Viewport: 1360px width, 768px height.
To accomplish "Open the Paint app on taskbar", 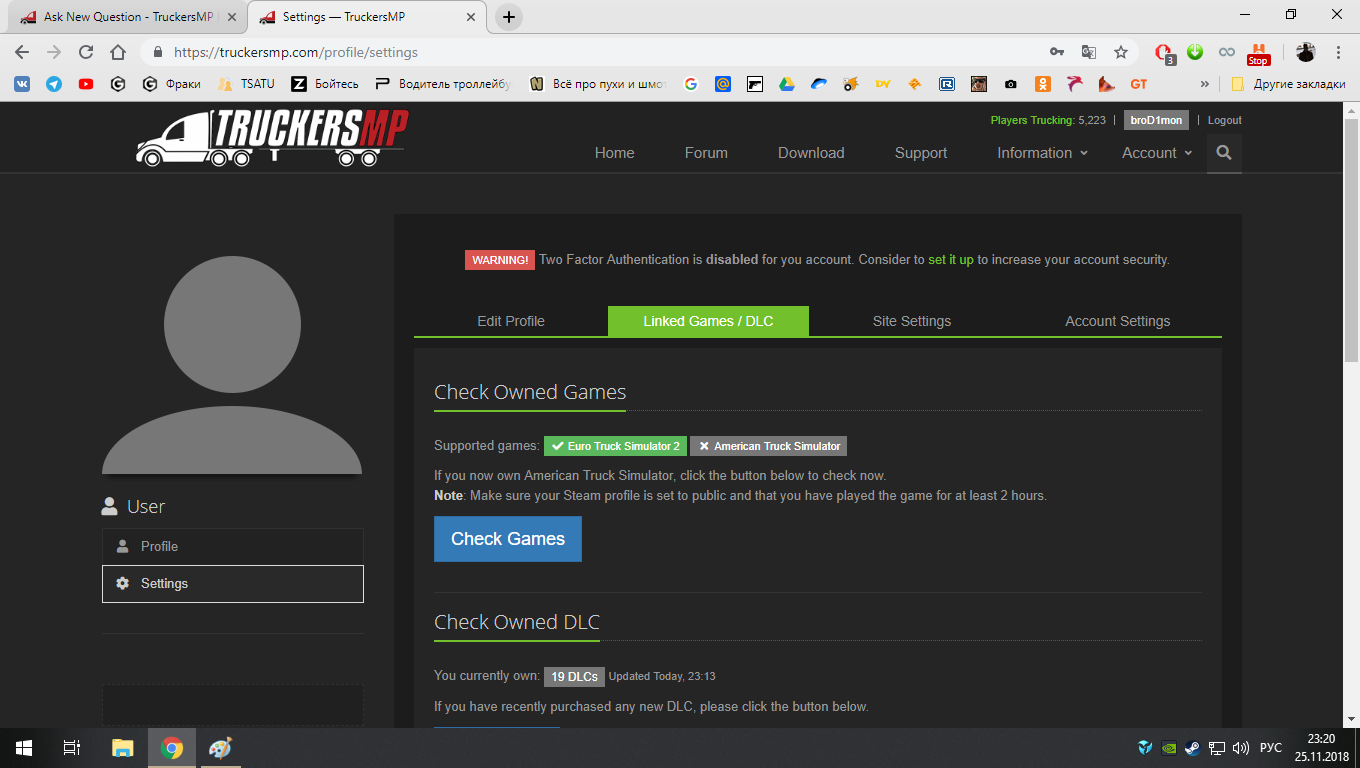I will tap(219, 747).
